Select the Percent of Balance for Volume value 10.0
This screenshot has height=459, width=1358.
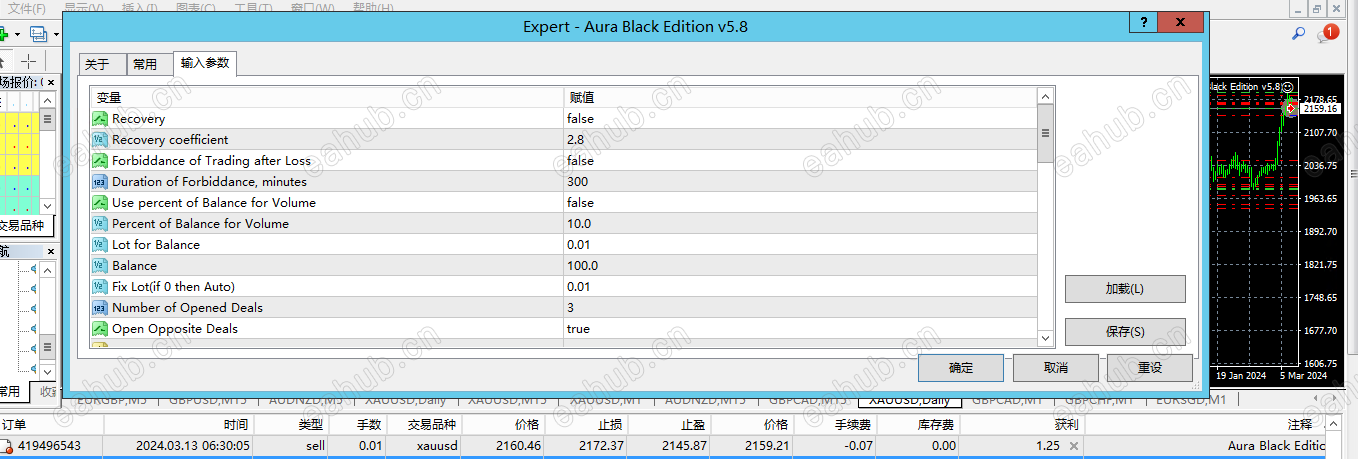pos(579,224)
